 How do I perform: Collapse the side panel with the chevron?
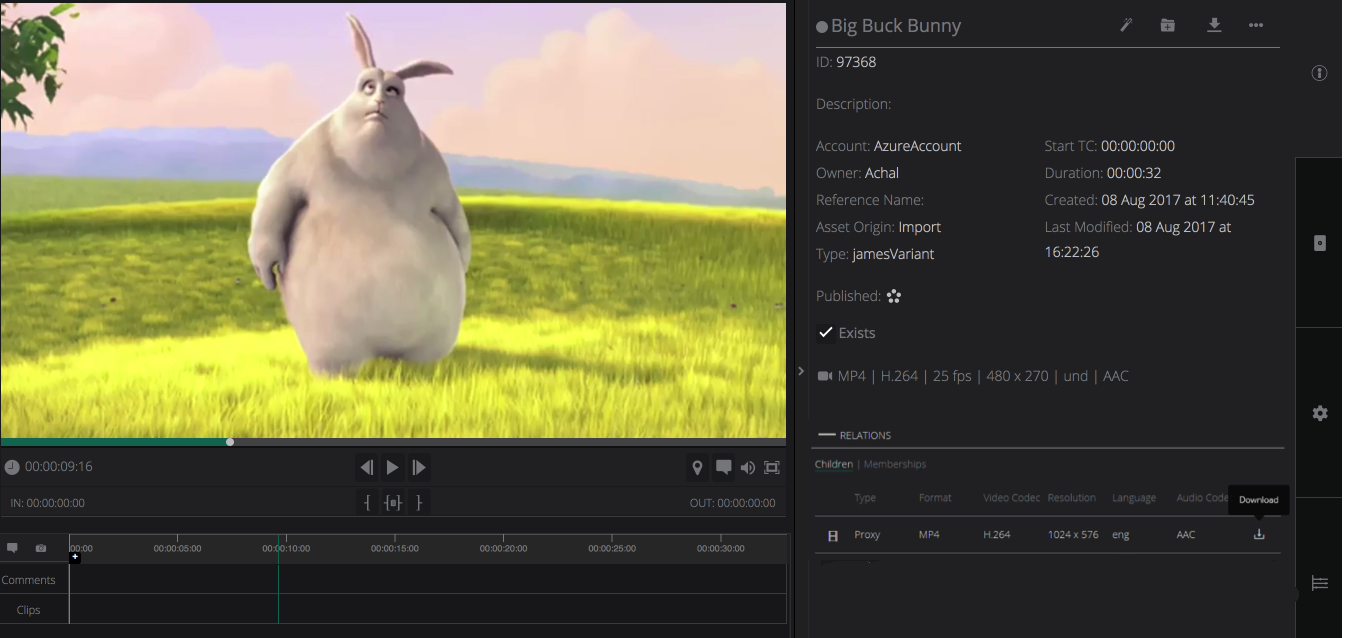point(800,371)
